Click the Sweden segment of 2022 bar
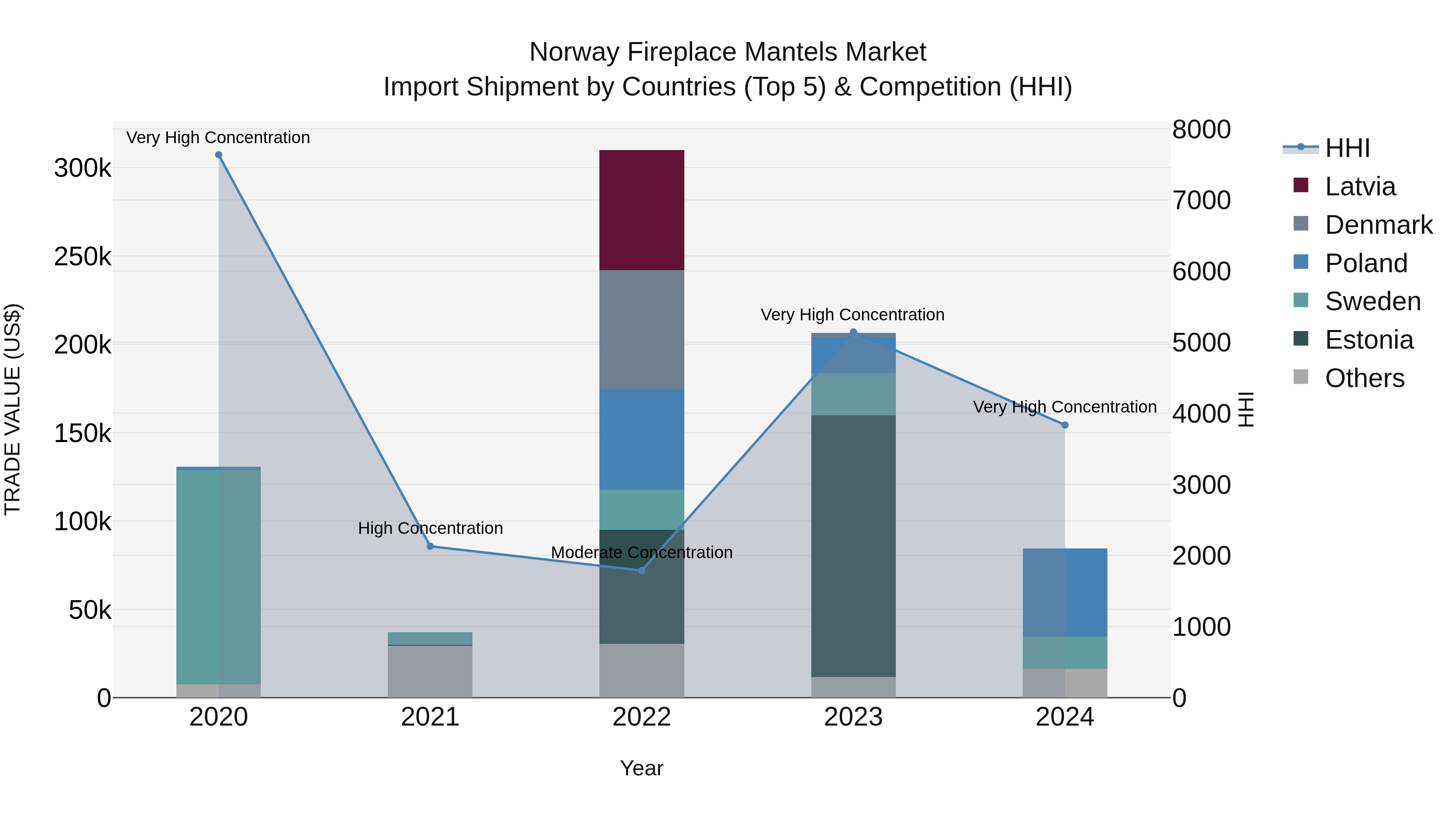 [641, 510]
